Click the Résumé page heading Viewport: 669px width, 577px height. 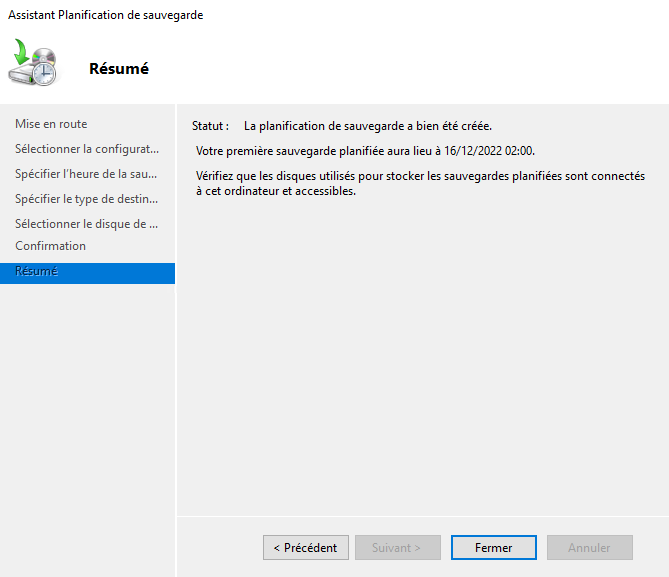(x=119, y=68)
